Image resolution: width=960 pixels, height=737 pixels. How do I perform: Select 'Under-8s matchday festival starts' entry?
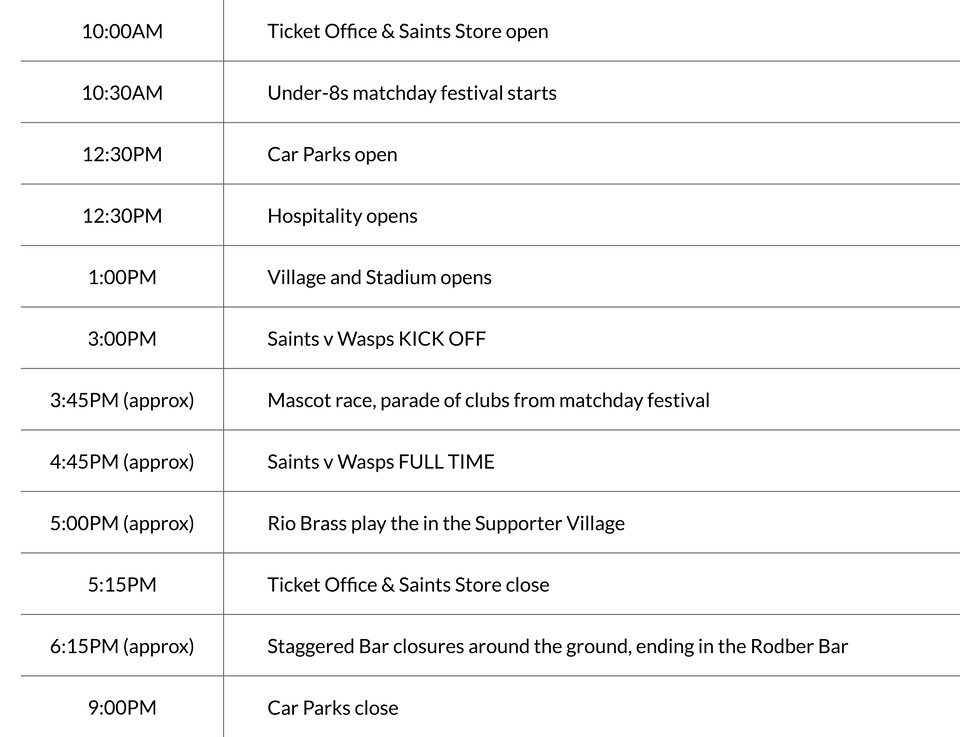coord(411,93)
